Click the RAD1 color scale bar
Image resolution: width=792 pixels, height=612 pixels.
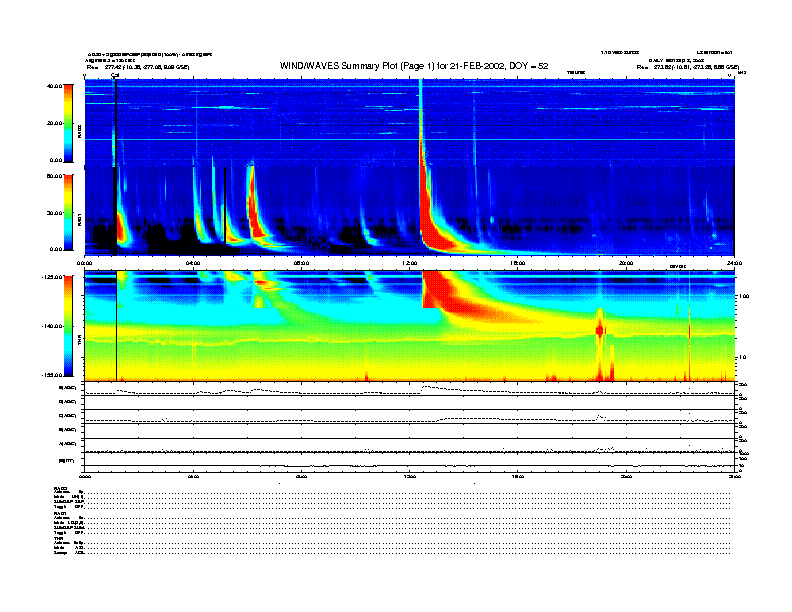68,213
